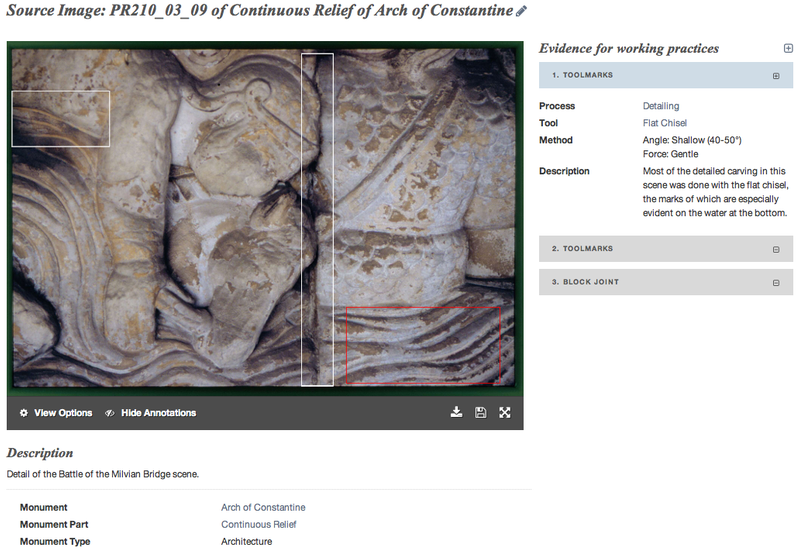Viewport: 800px width, 551px height.
Task: Click the 'Monument Part' label
Action: (54, 524)
